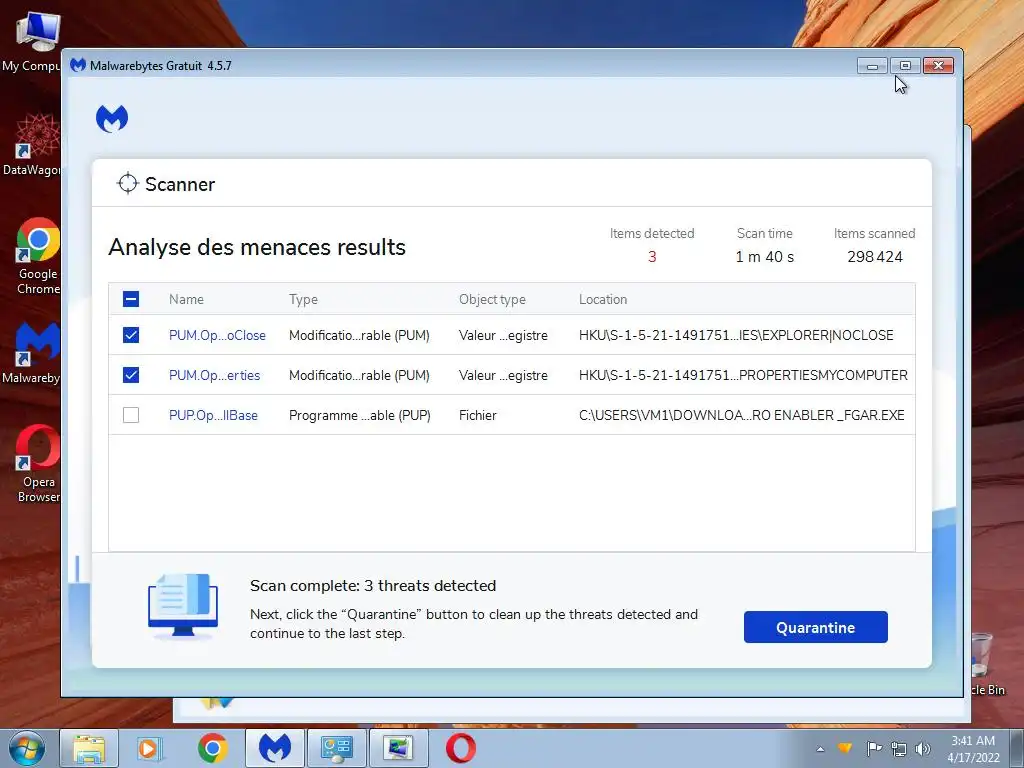
Task: Open Google Chrome desktop shortcut
Action: (37, 256)
